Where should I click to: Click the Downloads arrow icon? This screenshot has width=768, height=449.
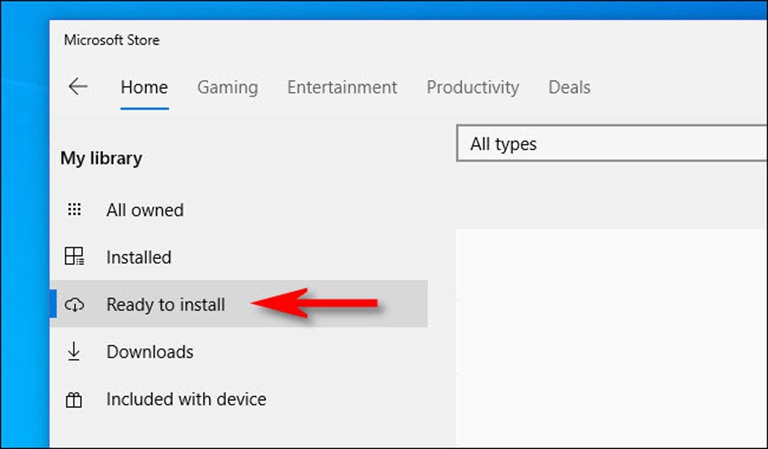click(x=74, y=352)
